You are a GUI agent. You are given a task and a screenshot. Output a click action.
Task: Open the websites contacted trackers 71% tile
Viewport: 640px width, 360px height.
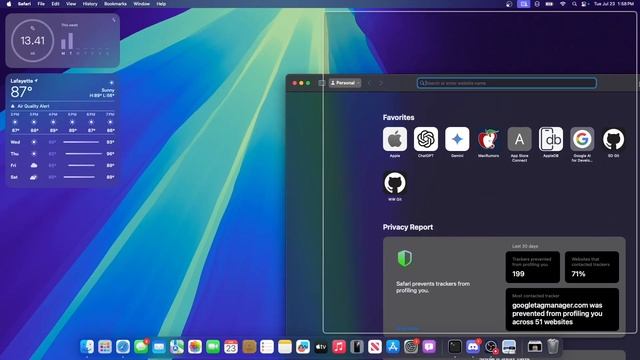click(x=592, y=267)
